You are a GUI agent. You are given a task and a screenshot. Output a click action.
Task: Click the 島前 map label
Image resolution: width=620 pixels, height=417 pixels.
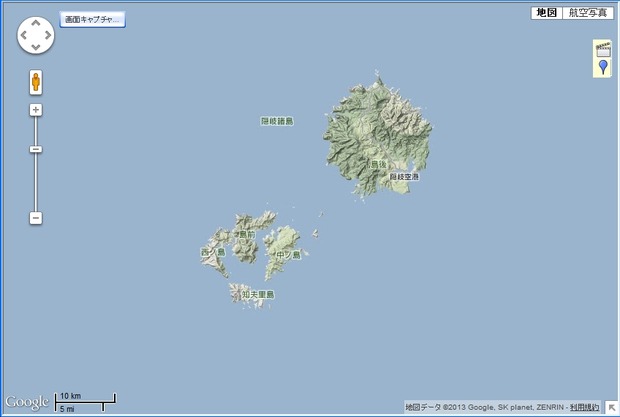248,235
